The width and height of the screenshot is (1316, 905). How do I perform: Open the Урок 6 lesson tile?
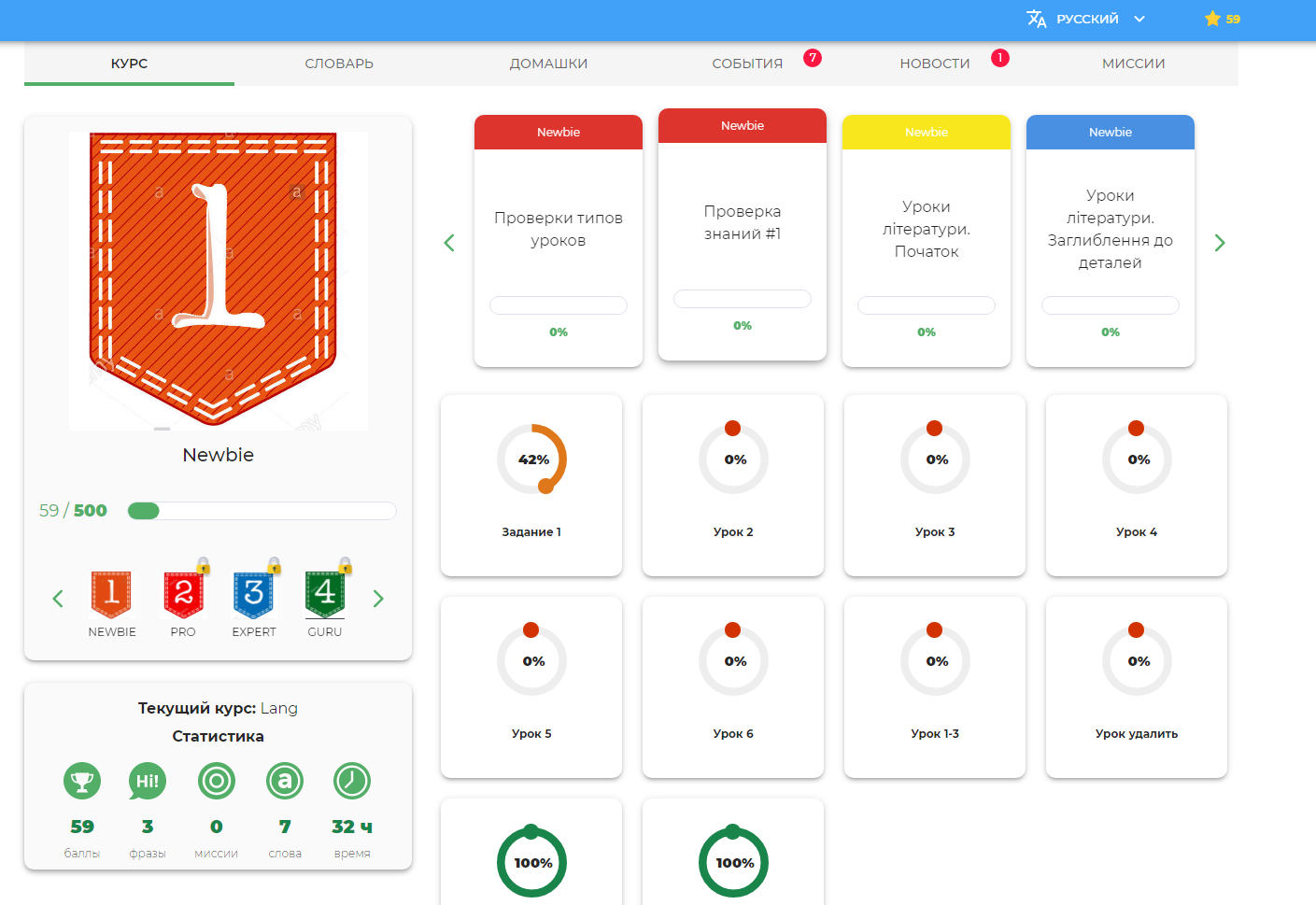[733, 687]
